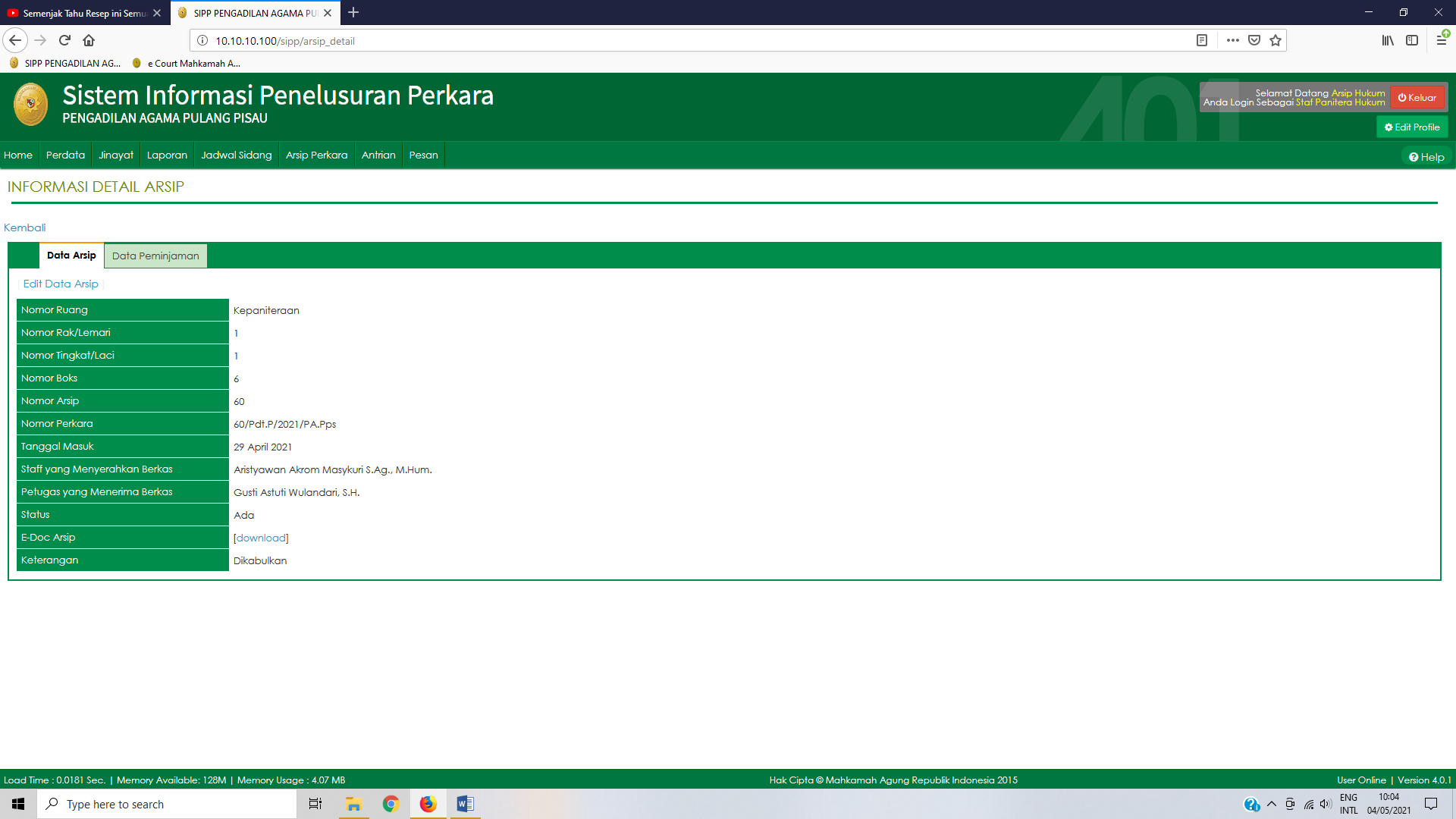Viewport: 1456px width, 819px height.
Task: Save page to Pocket icon
Action: pyautogui.click(x=1254, y=40)
